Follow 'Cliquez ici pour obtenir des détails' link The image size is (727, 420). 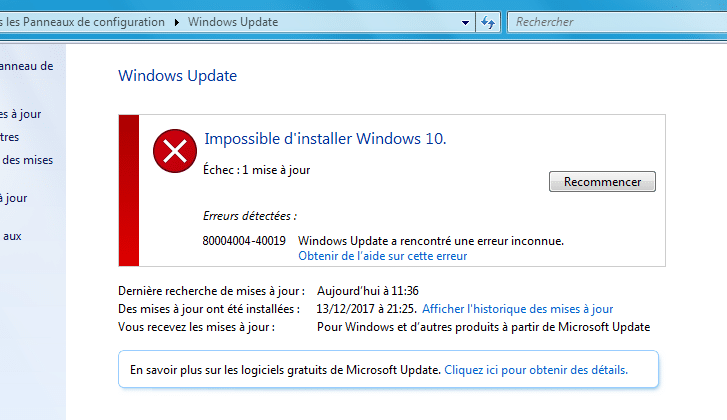[x=536, y=370]
